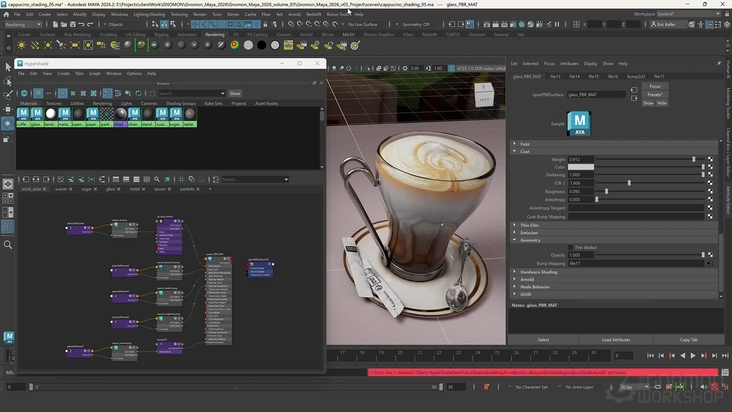732x412 pixels.
Task: Click the checkered sphere swatch in browser
Action: (x=106, y=114)
